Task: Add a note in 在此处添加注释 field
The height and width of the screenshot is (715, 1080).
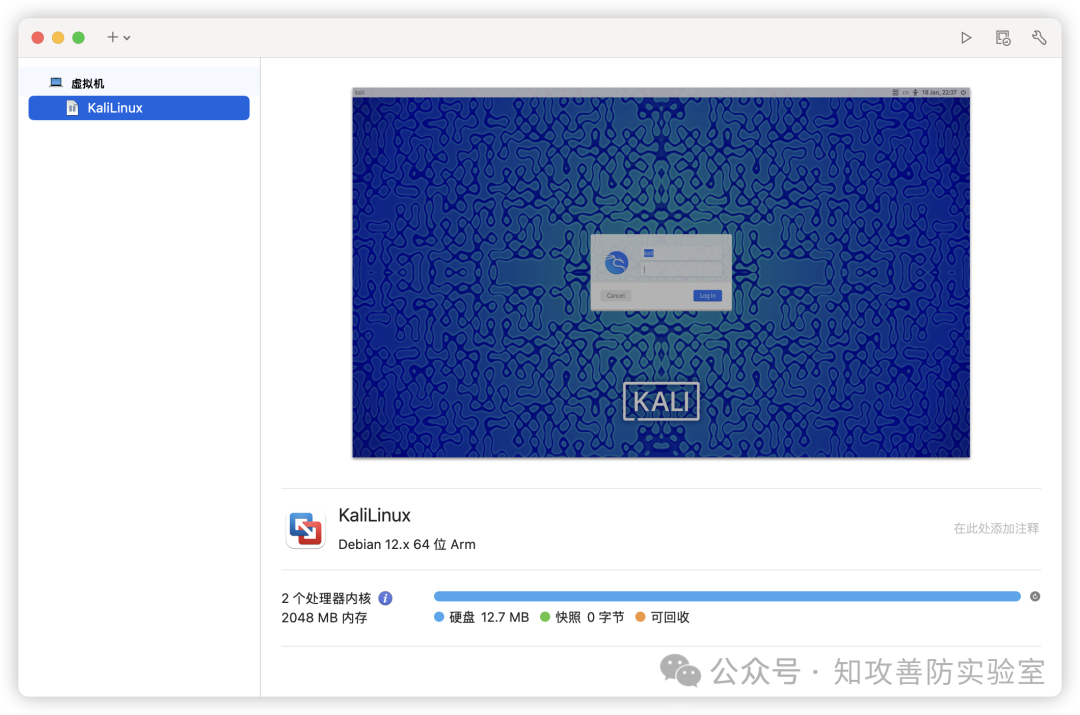Action: pos(996,528)
